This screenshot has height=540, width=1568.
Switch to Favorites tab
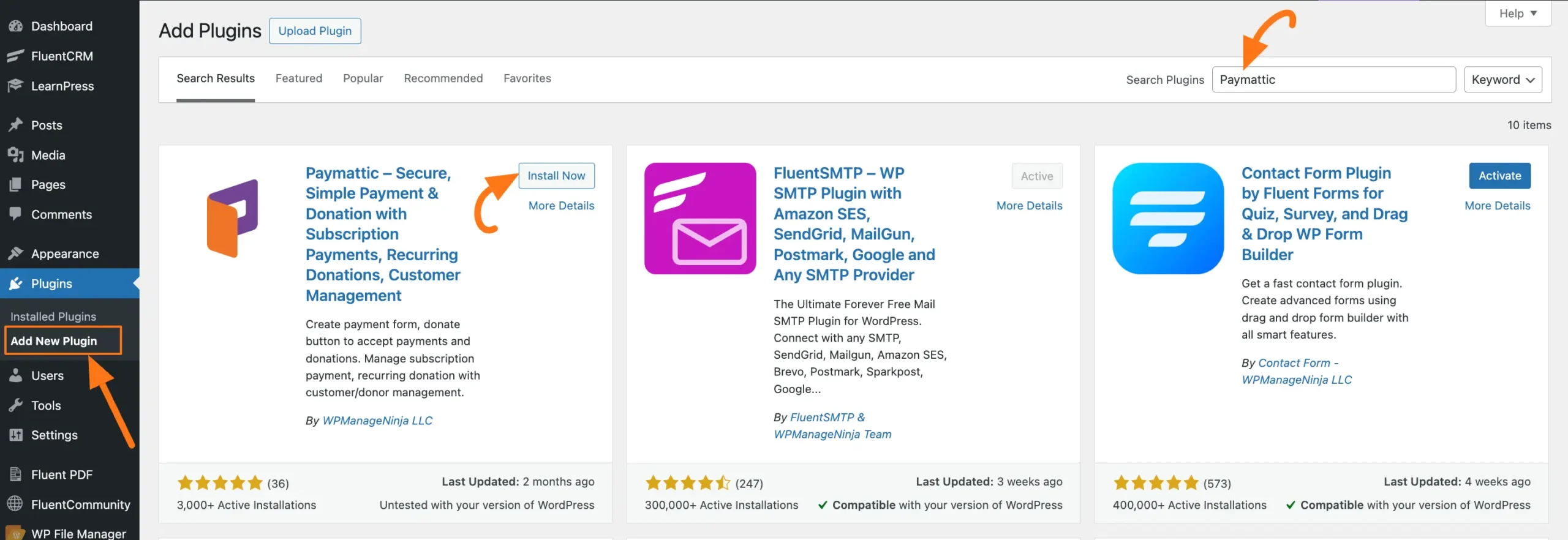(527, 78)
